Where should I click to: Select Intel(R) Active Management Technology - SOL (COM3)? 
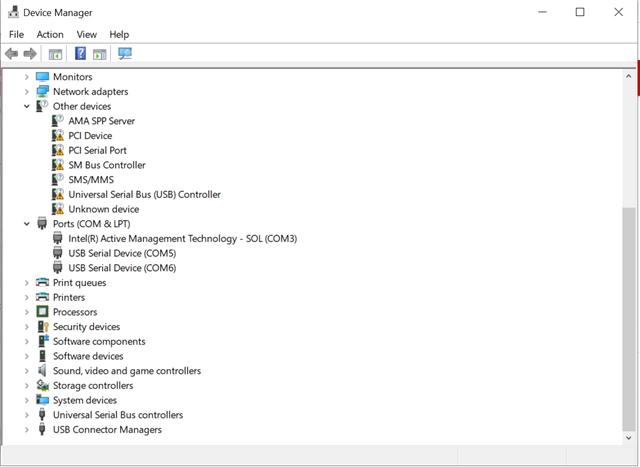click(x=182, y=238)
